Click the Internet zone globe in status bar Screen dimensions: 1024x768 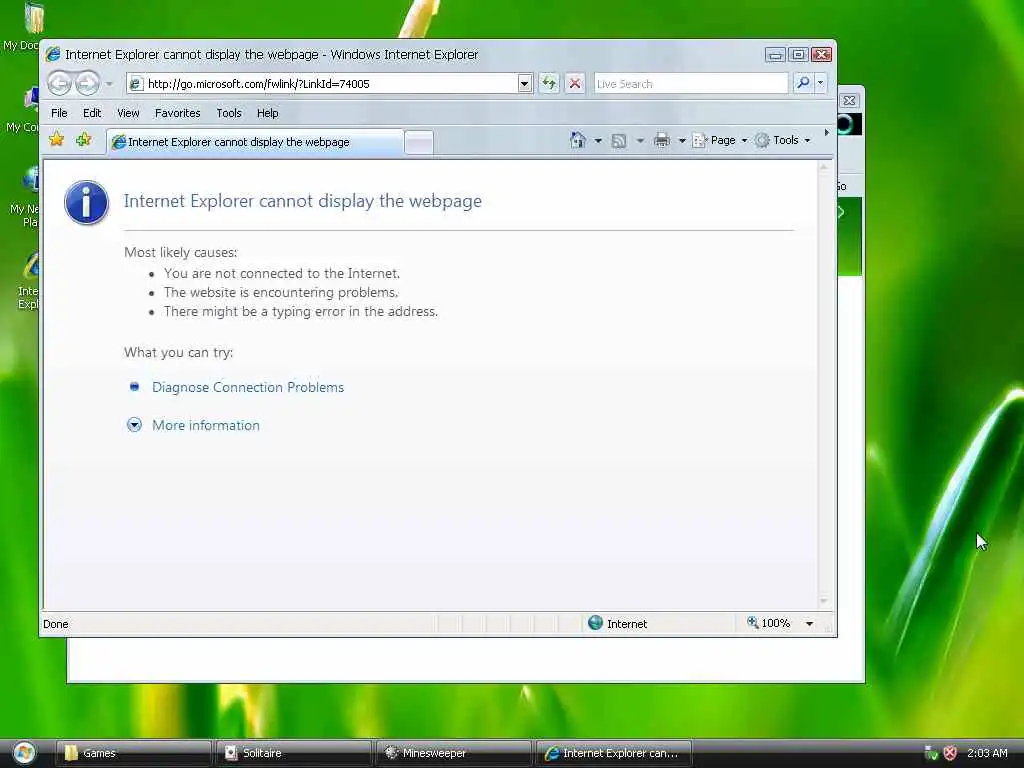click(595, 623)
